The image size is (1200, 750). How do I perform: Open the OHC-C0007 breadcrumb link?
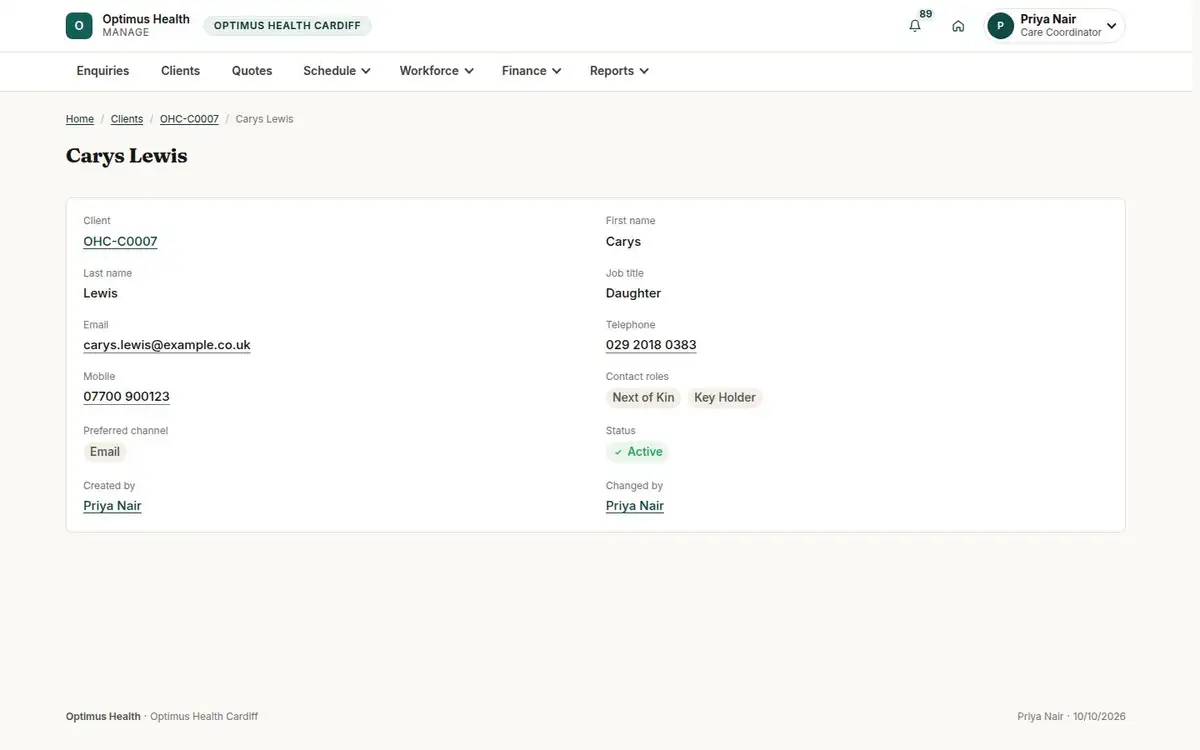[189, 119]
